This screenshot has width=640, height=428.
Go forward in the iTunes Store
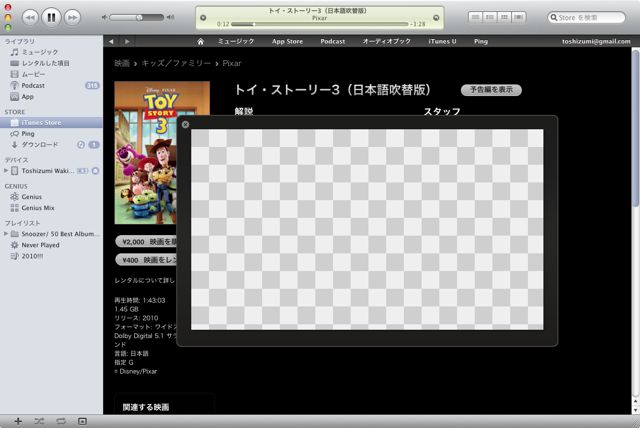click(x=127, y=41)
